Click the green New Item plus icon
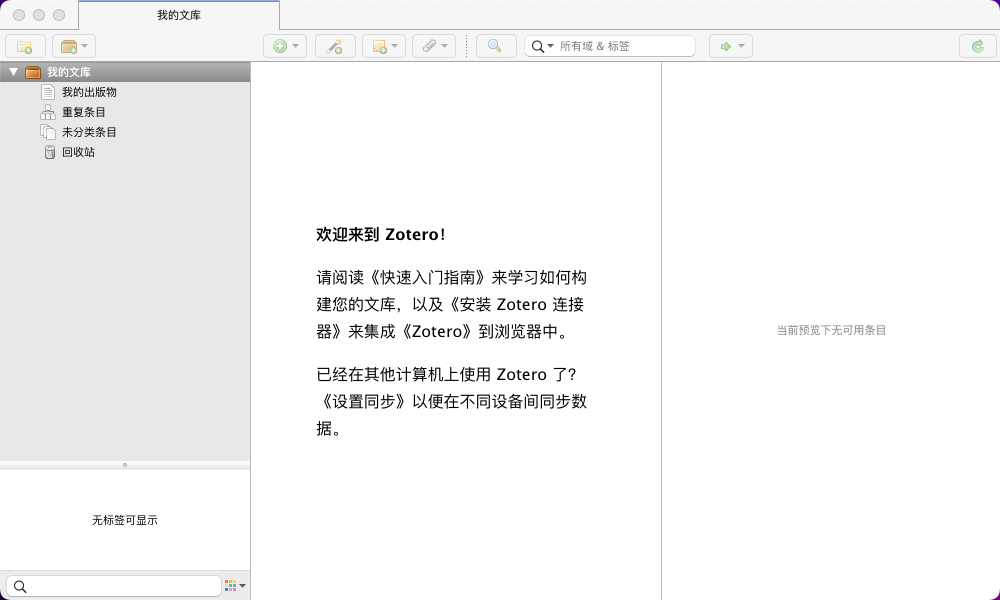 279,46
